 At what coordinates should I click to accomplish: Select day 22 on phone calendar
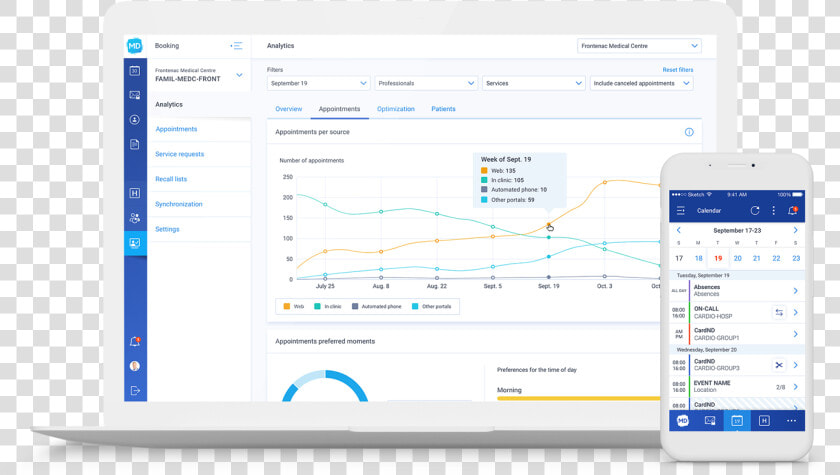(776, 258)
